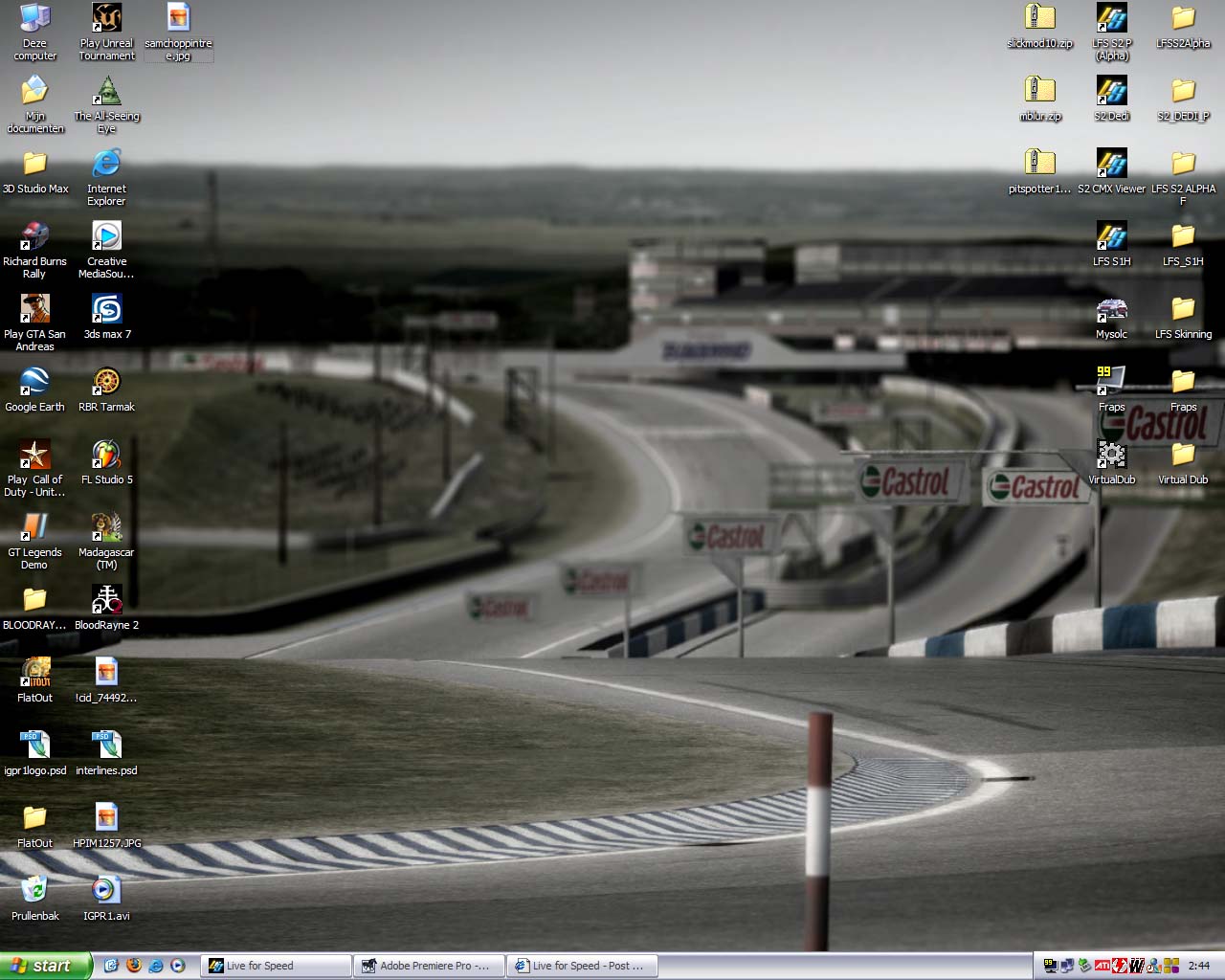Select the LFS_S1H folder
Image resolution: width=1225 pixels, height=980 pixels.
click(1183, 244)
